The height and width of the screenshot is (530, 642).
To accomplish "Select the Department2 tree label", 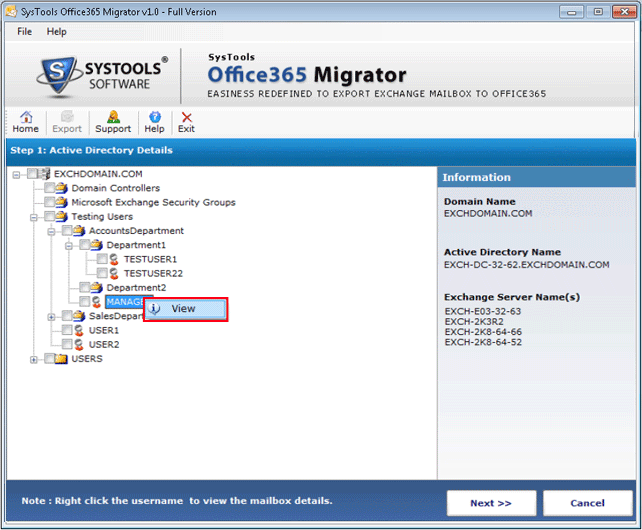I will (x=136, y=288).
